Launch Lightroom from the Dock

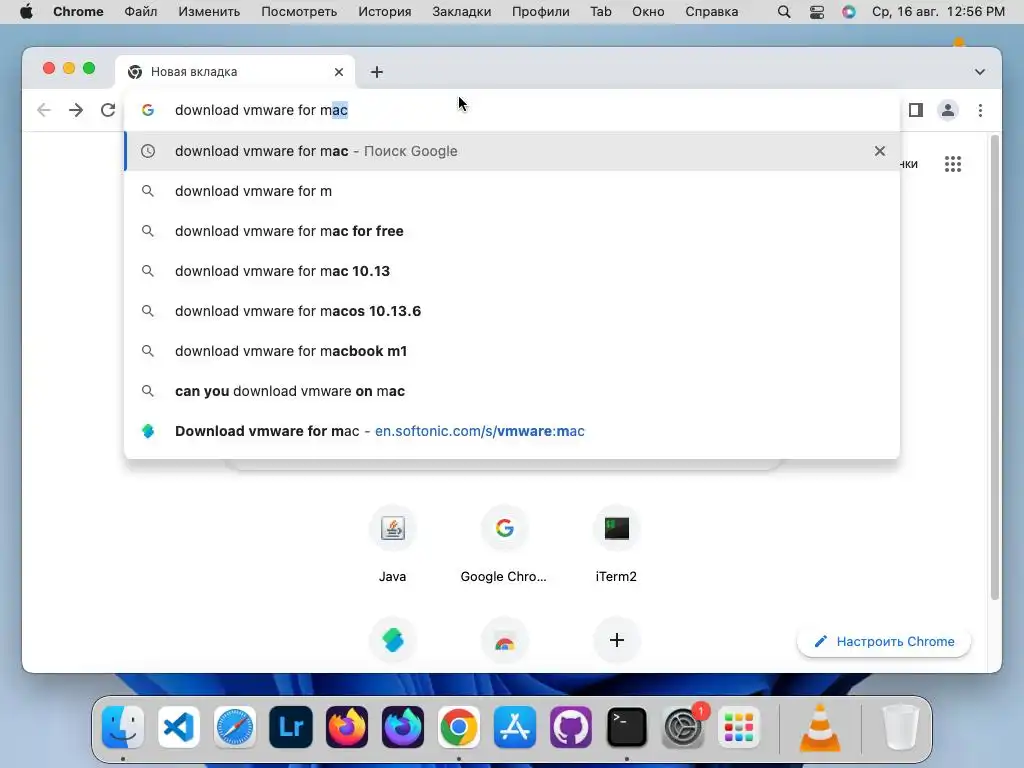coord(291,727)
